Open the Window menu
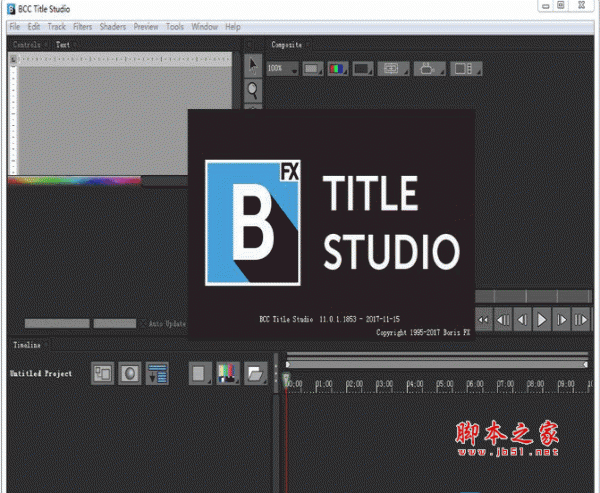Viewport: 600px width, 493px height. click(205, 27)
